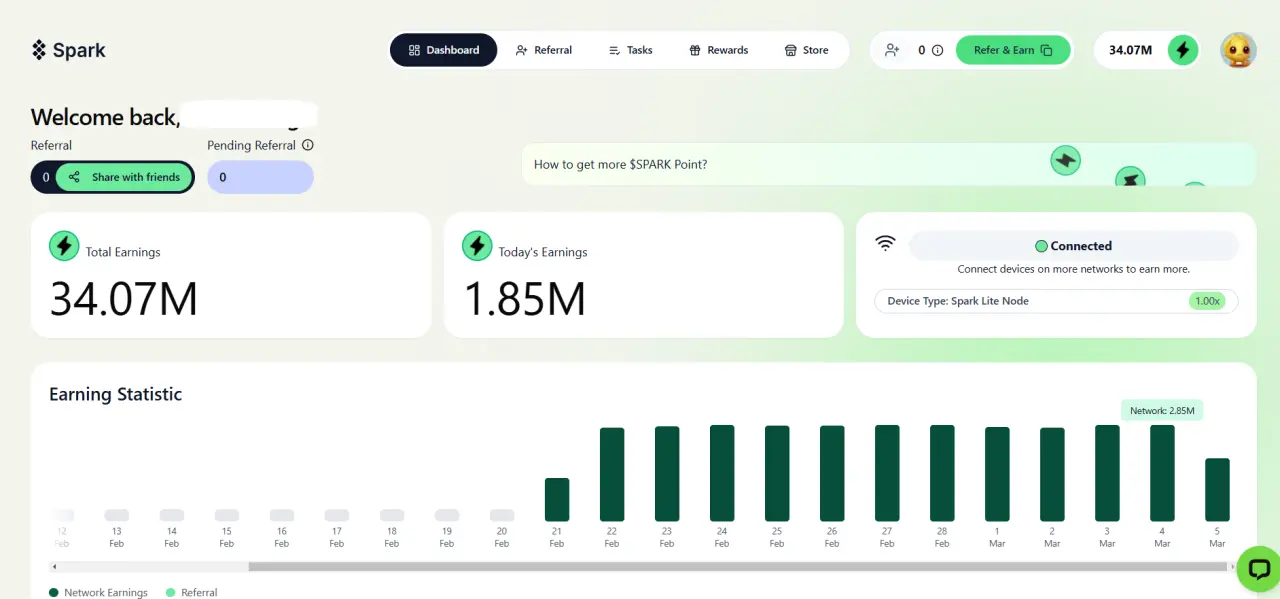Click floating lightning coin in banner
Viewport: 1280px width, 599px height.
[x=1066, y=160]
